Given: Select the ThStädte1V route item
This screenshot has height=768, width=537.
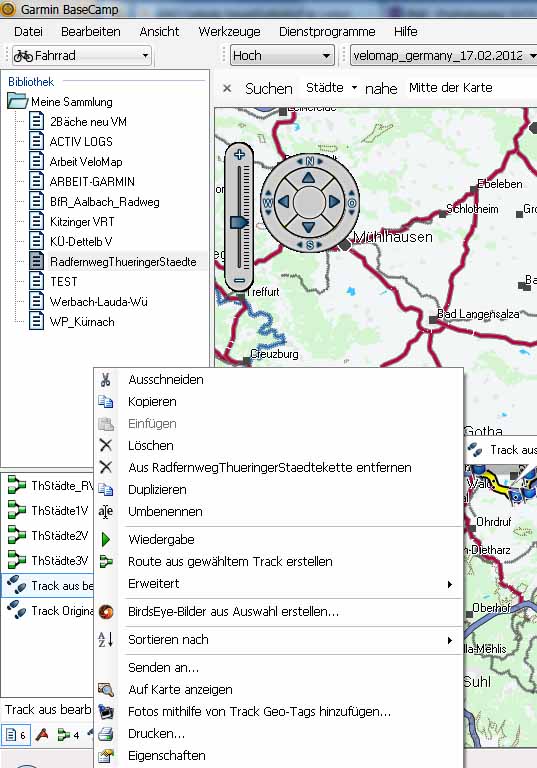Looking at the screenshot, I should (x=49, y=510).
